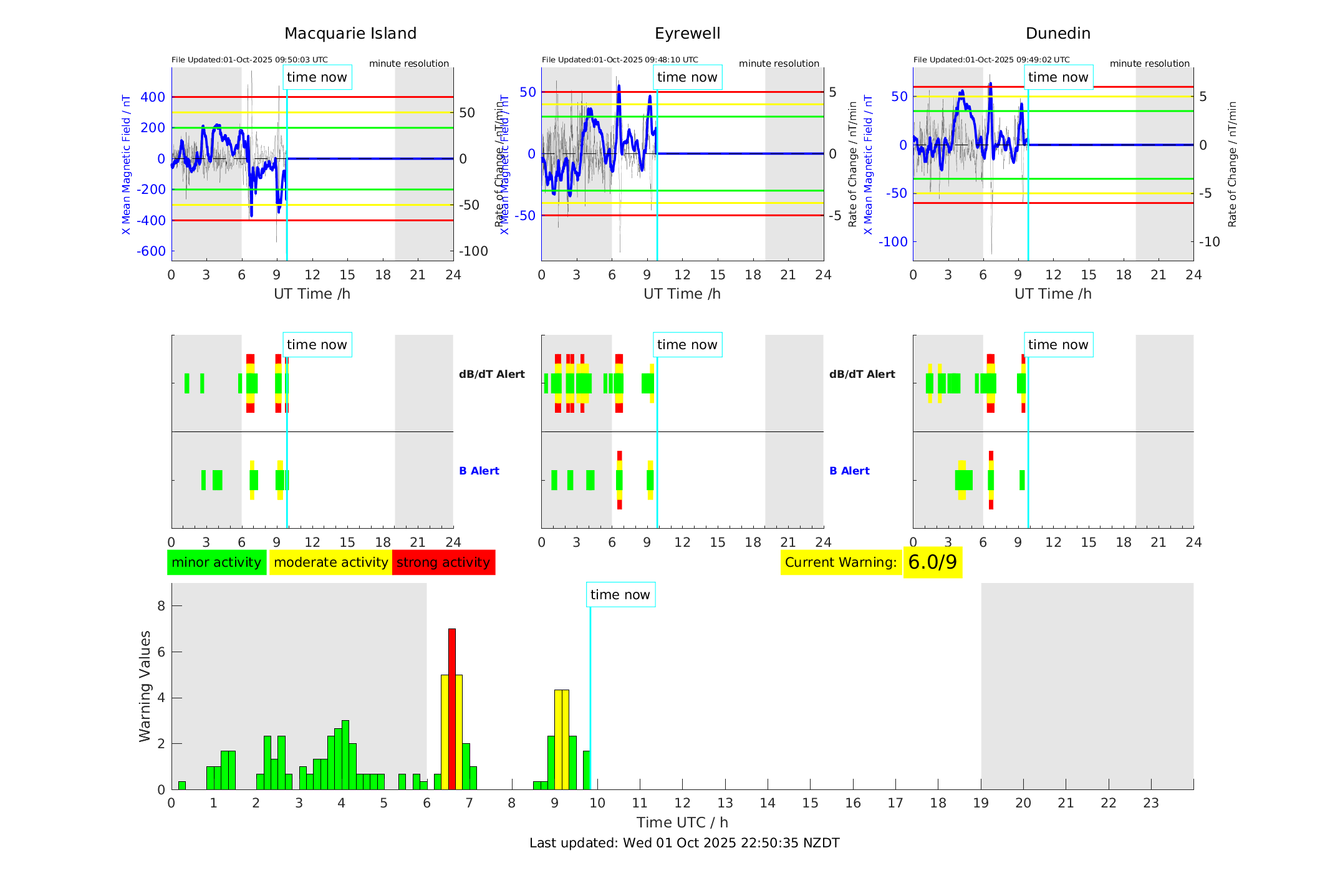The width and height of the screenshot is (1320, 896).
Task: Click the Warning Values y-axis label
Action: [145, 686]
